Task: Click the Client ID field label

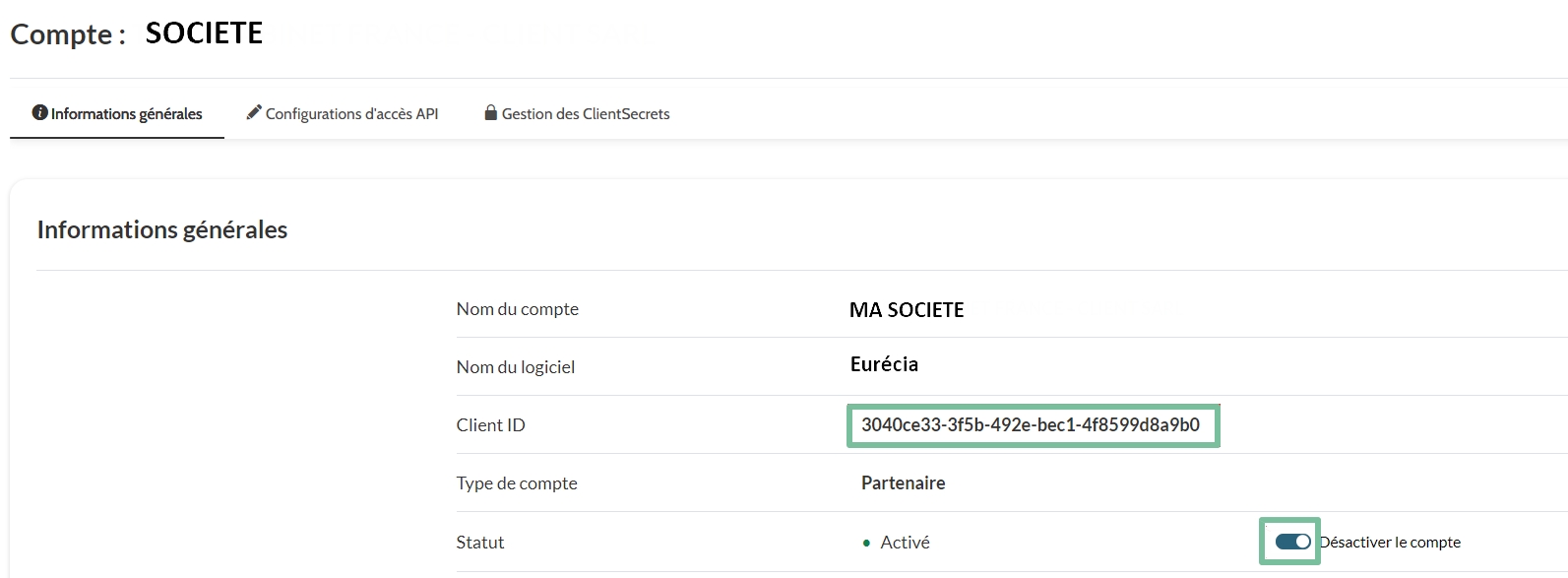Action: pyautogui.click(x=490, y=425)
